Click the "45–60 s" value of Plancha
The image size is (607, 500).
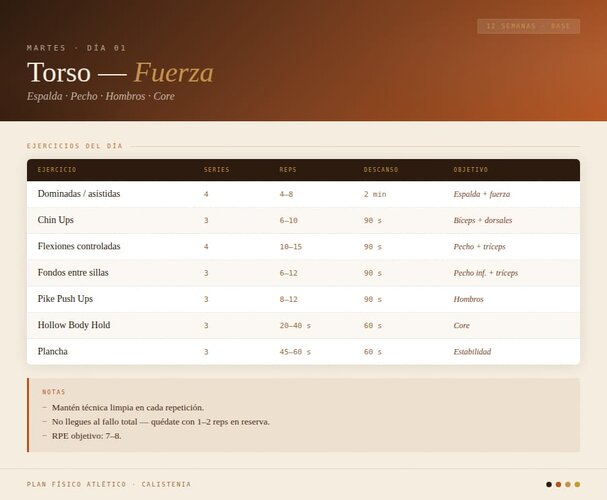[x=295, y=352]
